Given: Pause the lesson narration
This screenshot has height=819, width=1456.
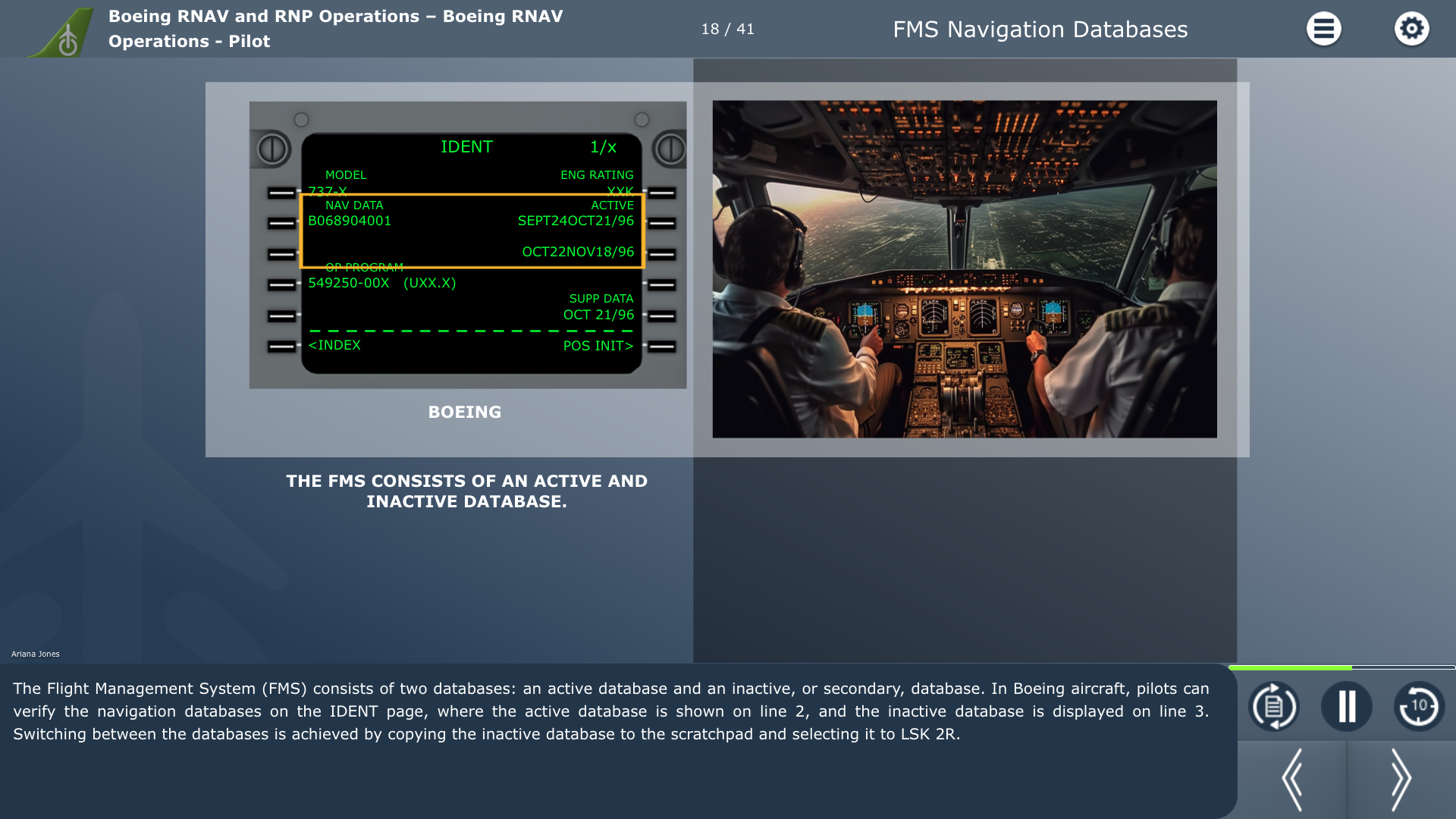Looking at the screenshot, I should 1347,706.
